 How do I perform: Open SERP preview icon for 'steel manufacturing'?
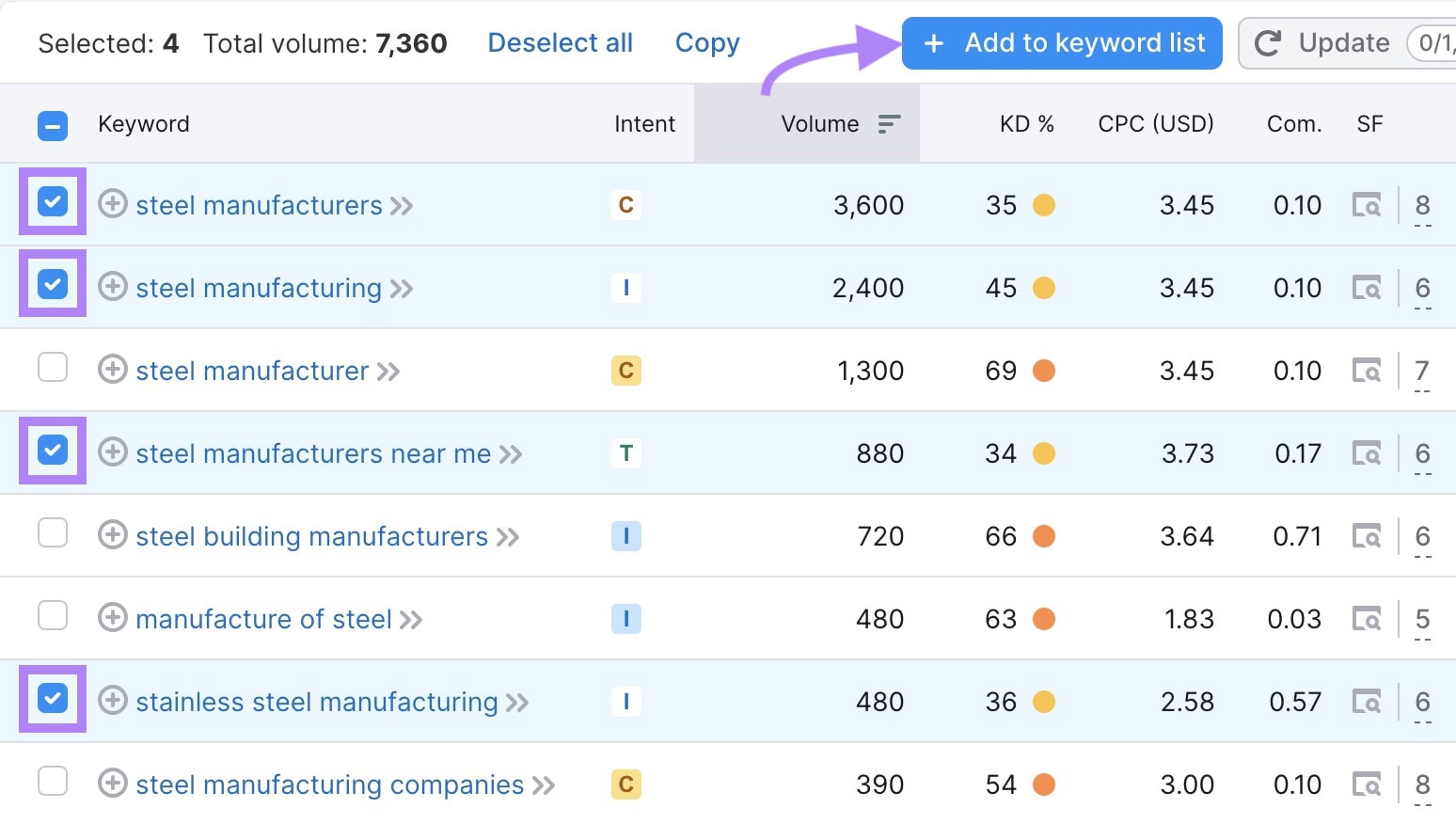(1367, 288)
